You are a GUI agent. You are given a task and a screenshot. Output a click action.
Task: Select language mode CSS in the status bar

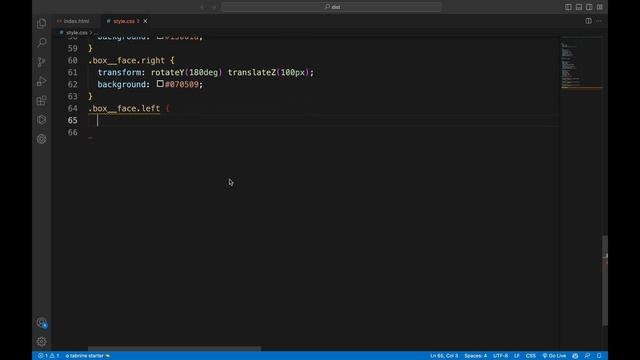coord(531,356)
